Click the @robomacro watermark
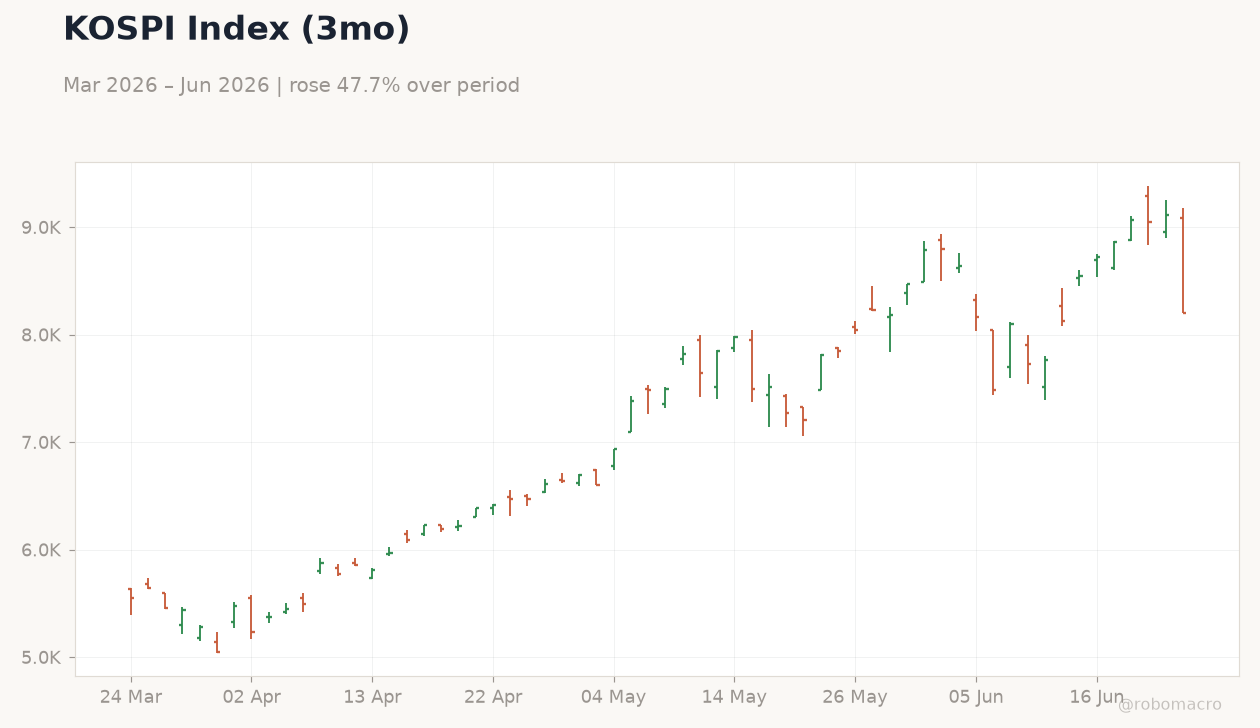 (x=1169, y=705)
